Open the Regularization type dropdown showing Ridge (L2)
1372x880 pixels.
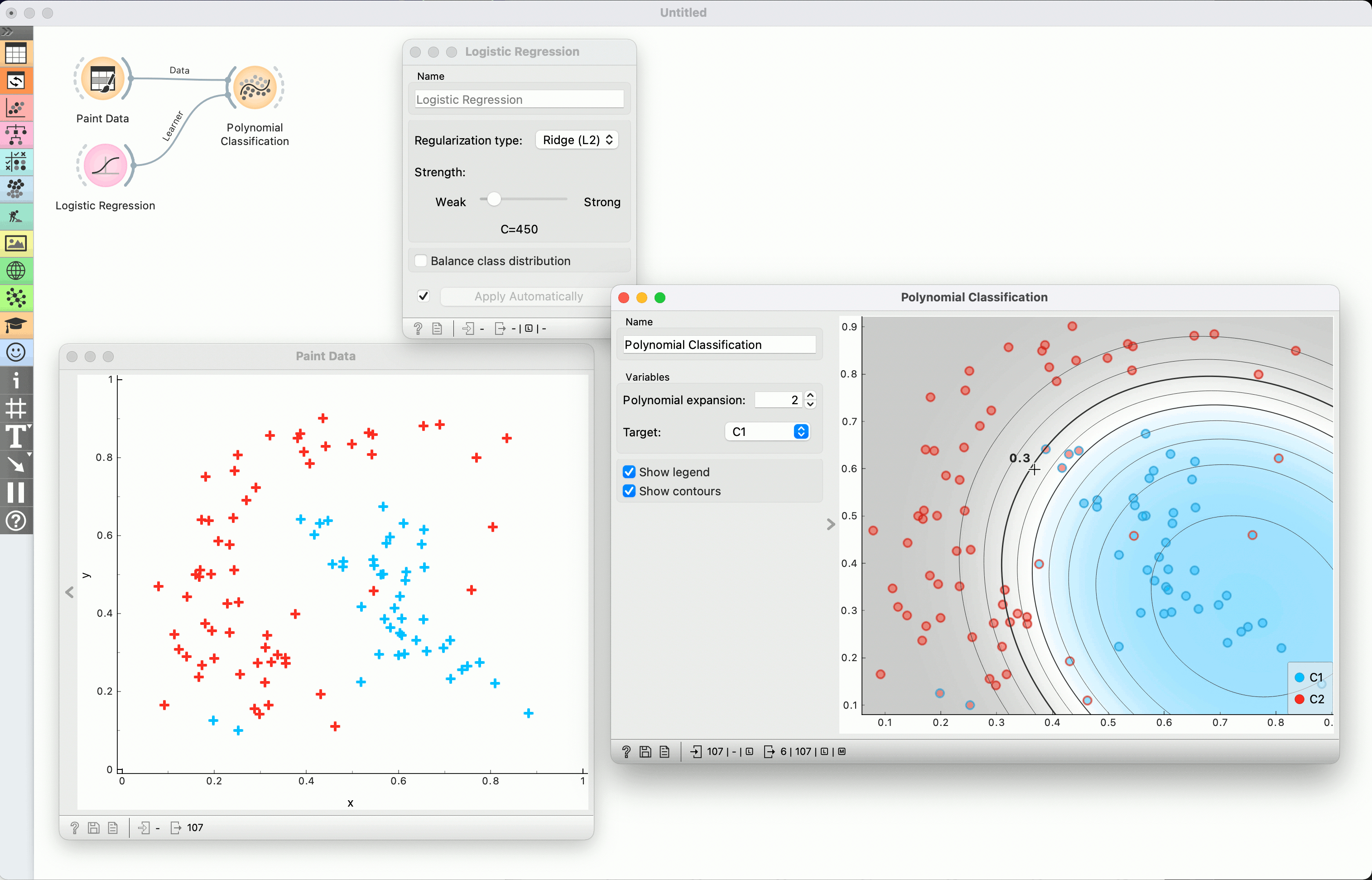pos(577,140)
